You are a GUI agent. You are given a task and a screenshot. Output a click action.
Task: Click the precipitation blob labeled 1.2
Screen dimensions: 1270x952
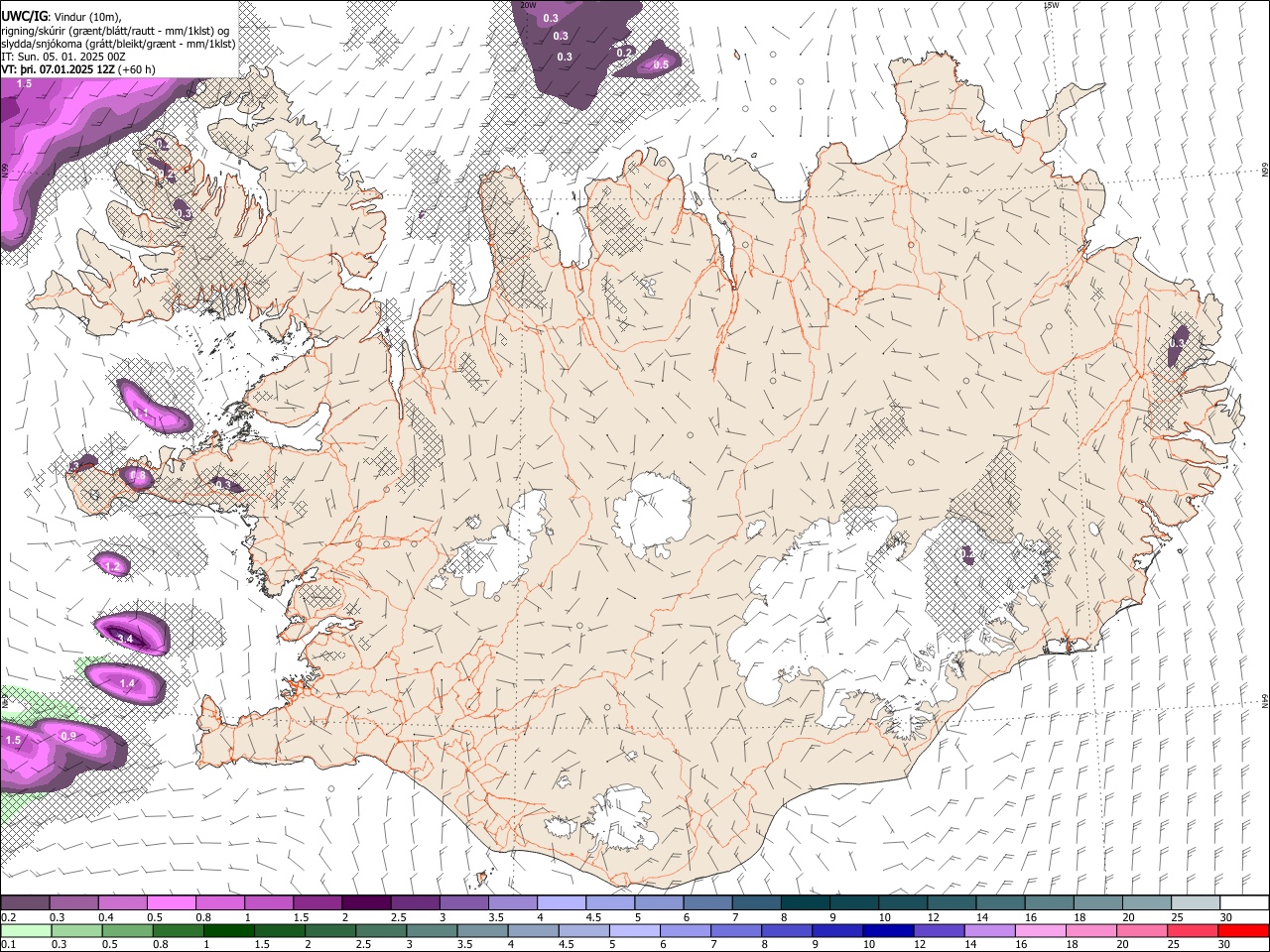tap(112, 565)
